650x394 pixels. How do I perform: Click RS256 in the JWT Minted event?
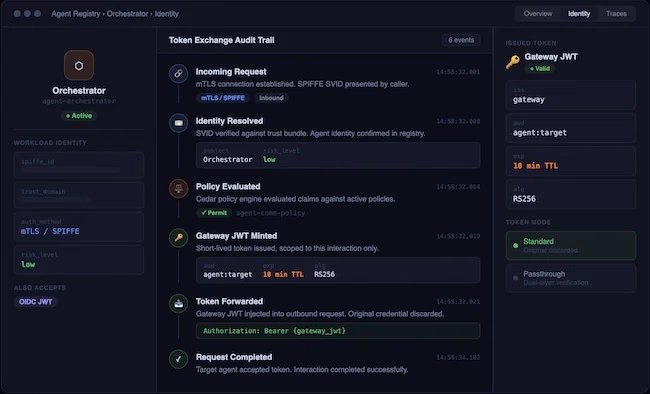(x=324, y=275)
